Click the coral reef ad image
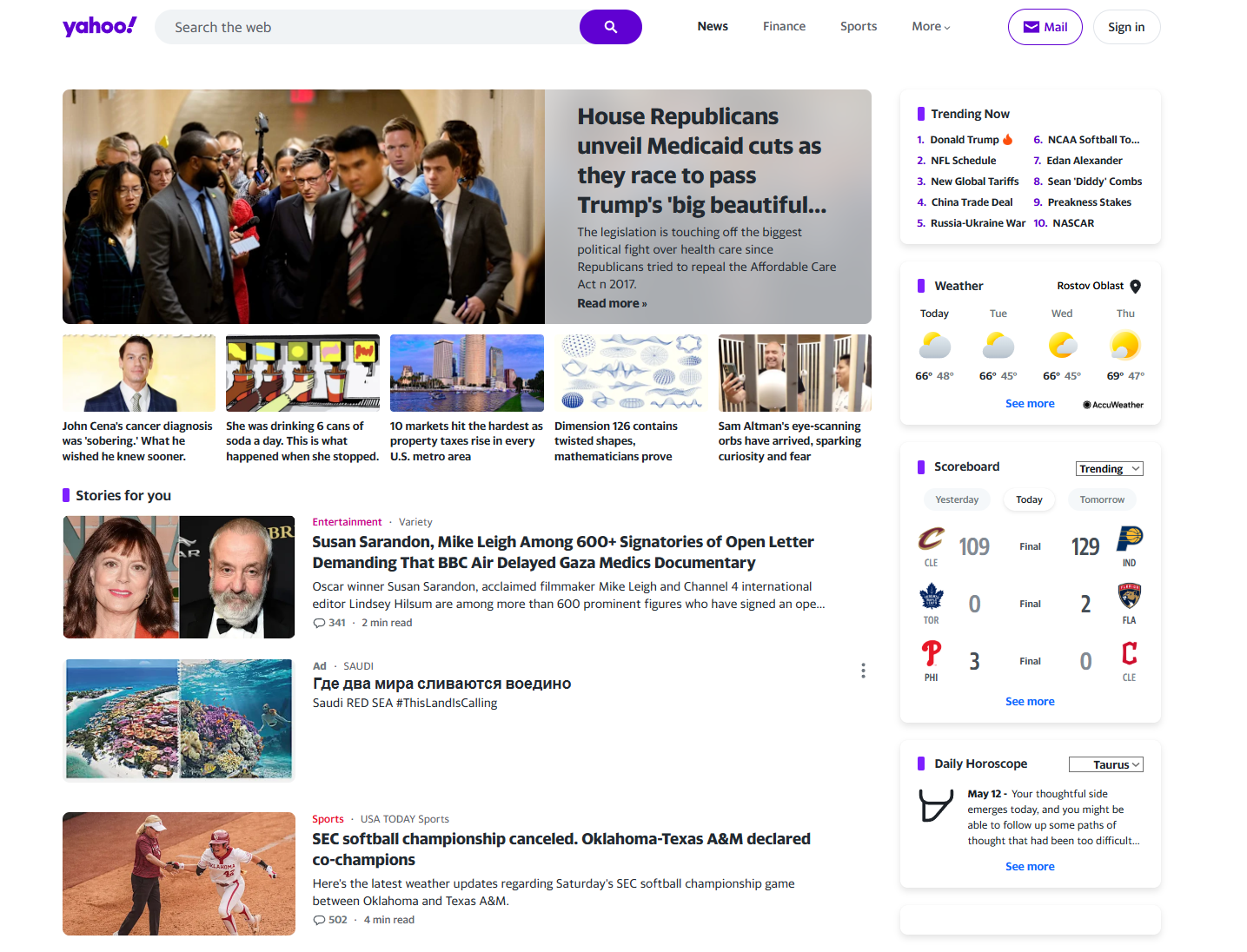 coord(179,719)
